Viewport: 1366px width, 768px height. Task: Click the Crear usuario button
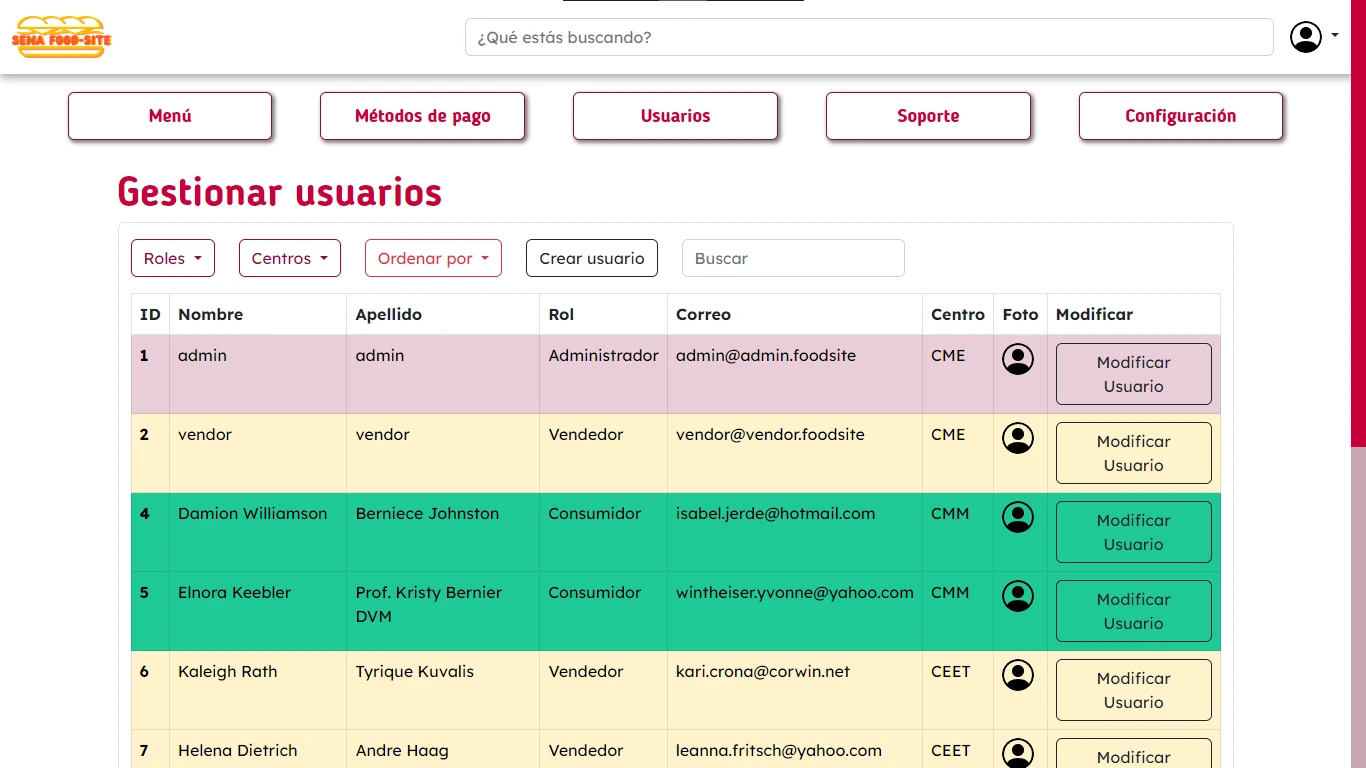point(592,258)
